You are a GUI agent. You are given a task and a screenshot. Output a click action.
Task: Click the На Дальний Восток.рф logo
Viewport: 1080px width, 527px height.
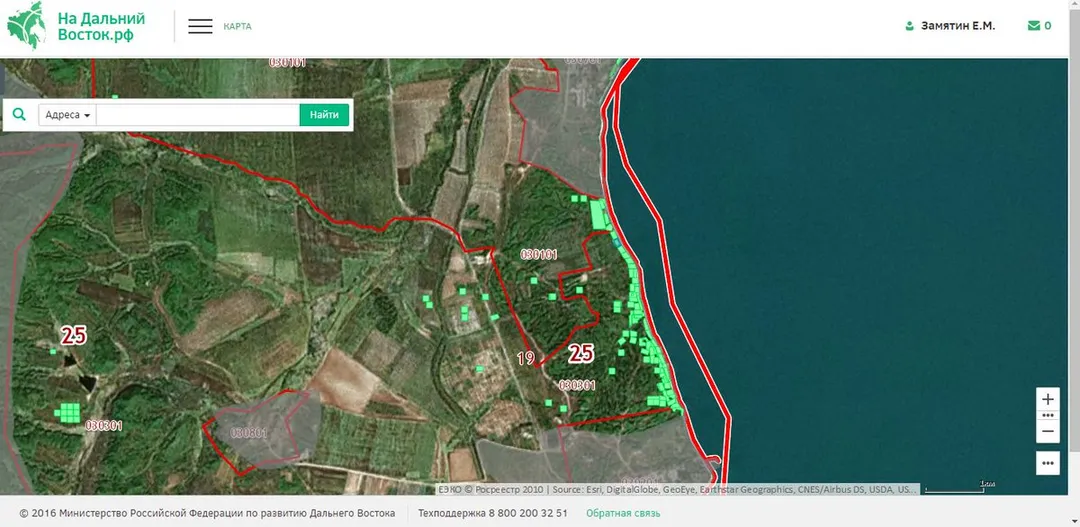click(x=75, y=26)
